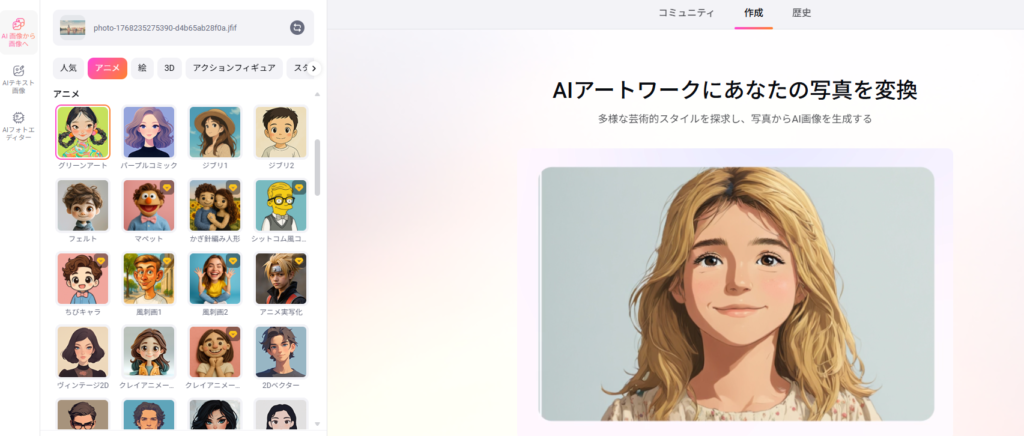
Task: Click premium badge on マペット style
Action: click(x=167, y=187)
